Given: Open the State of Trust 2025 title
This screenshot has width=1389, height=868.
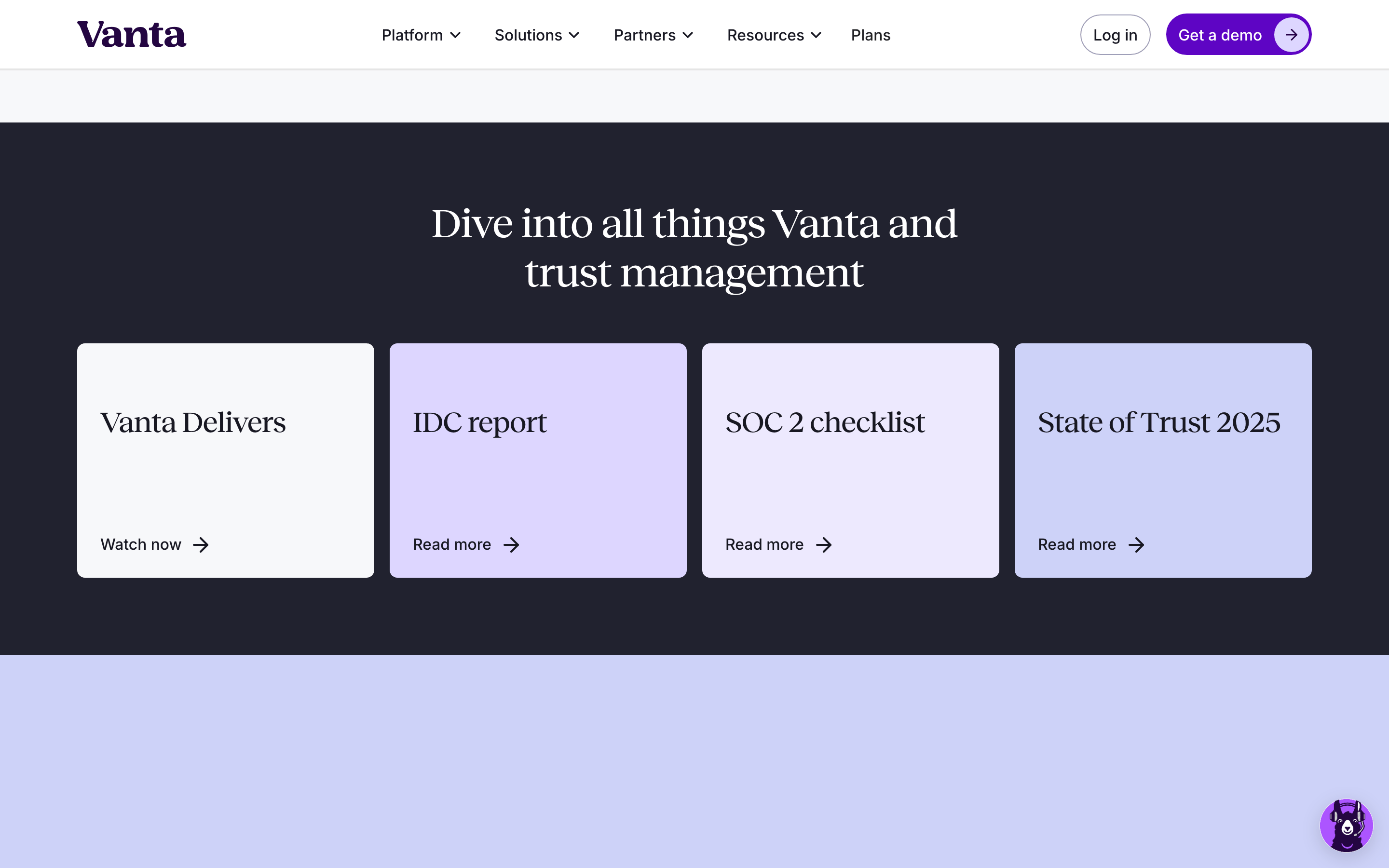Looking at the screenshot, I should coord(1159,422).
